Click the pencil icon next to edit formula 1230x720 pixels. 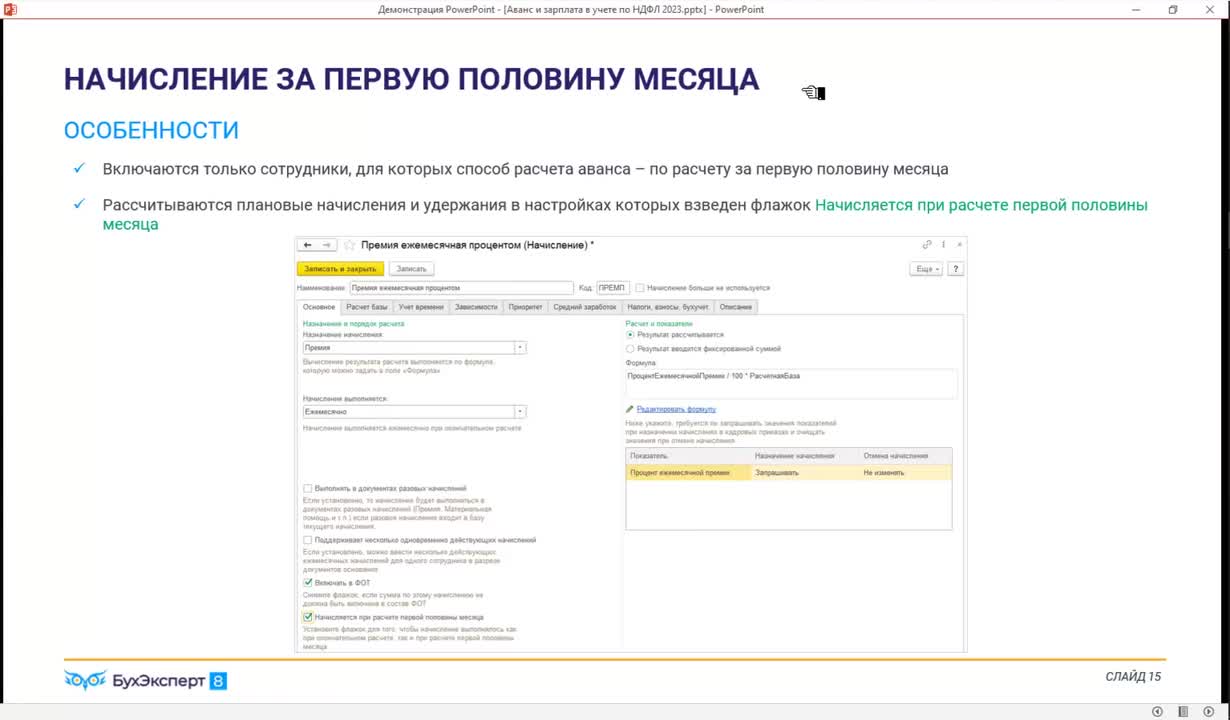point(630,409)
